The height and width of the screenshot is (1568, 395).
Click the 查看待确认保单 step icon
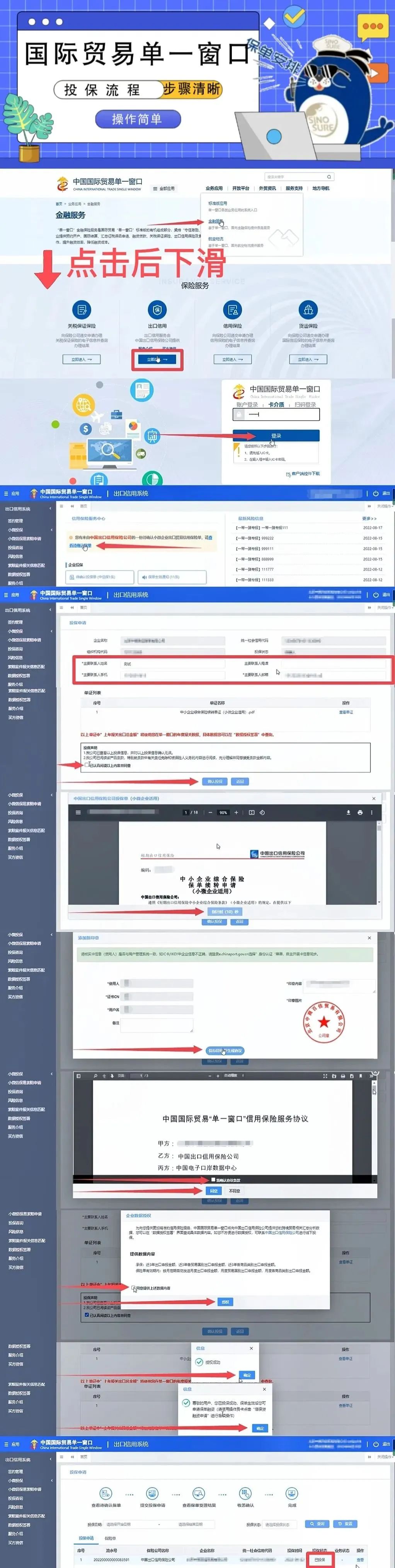[x=106, y=1493]
